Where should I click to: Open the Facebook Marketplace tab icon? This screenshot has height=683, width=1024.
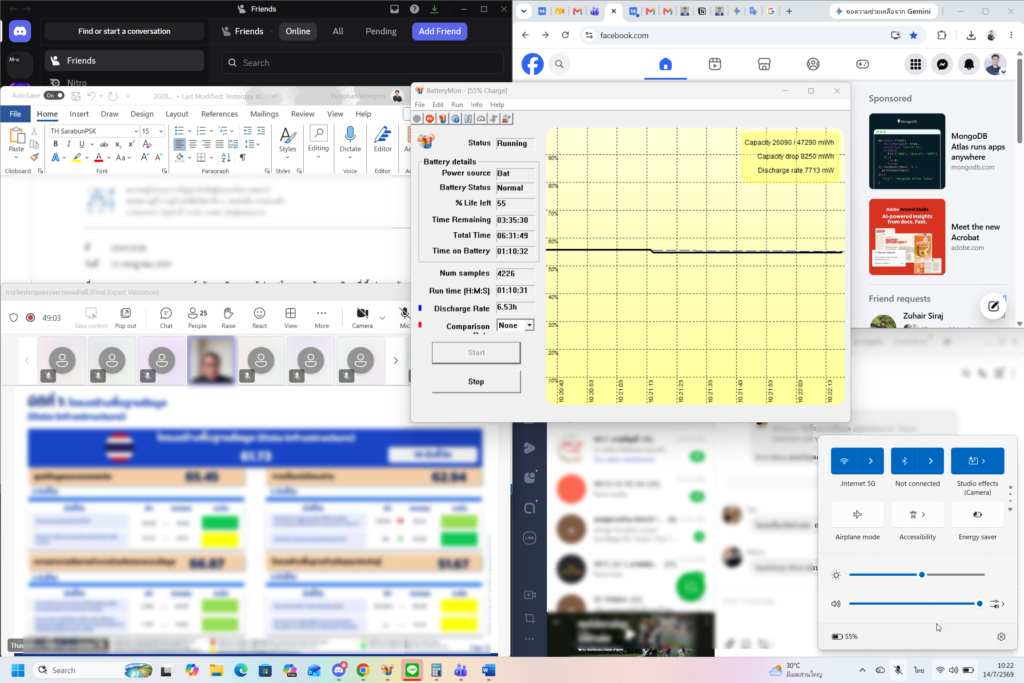pyautogui.click(x=764, y=64)
